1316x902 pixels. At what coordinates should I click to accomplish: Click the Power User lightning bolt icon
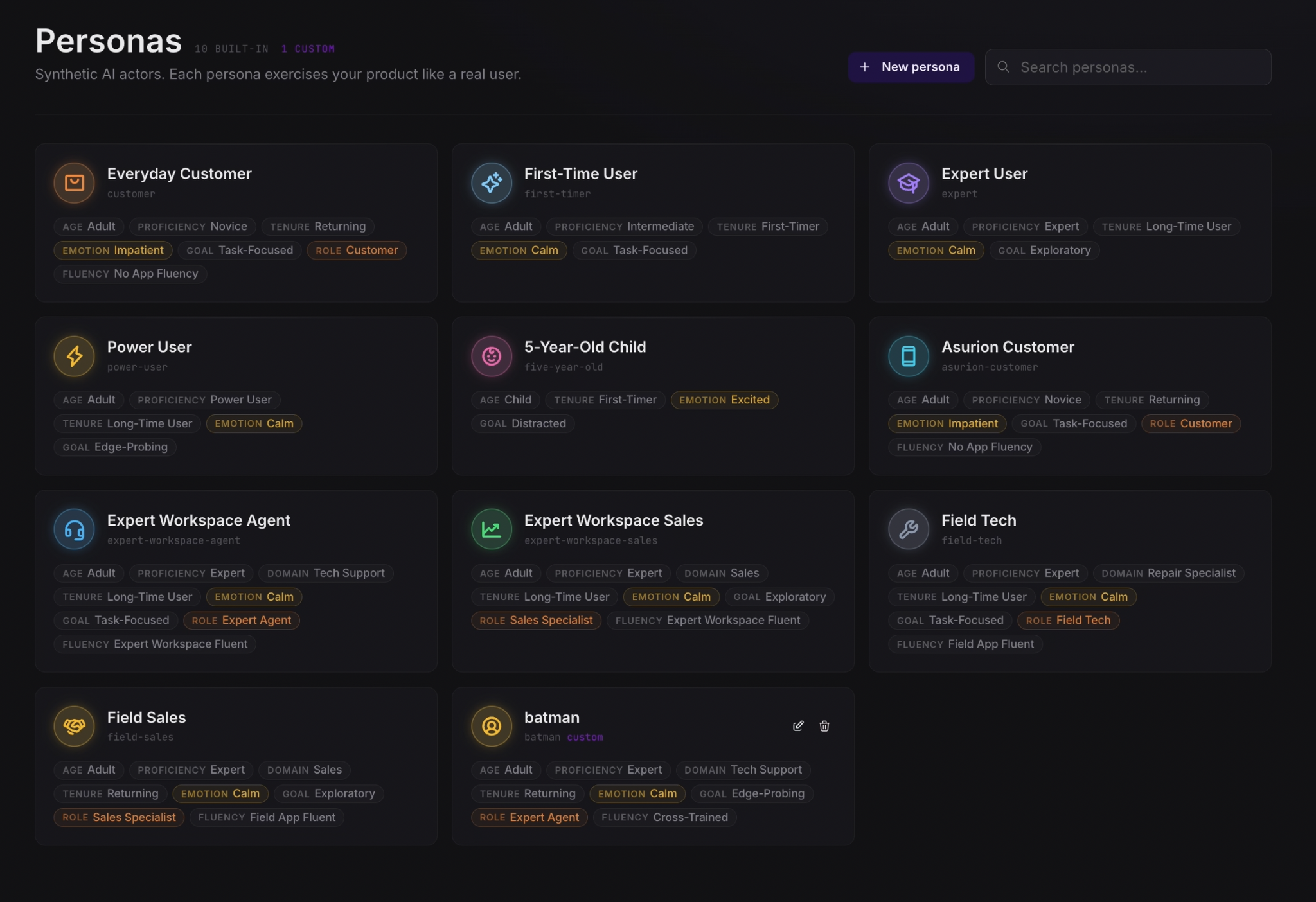tap(74, 356)
